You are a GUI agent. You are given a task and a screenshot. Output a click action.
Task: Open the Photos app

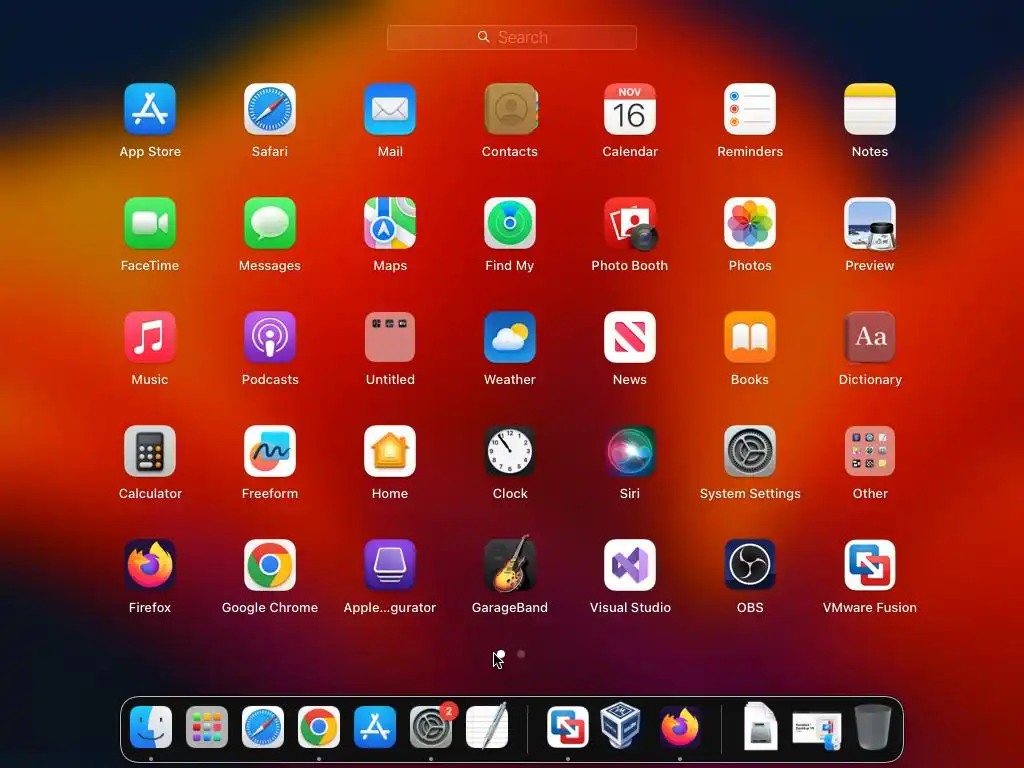(750, 223)
